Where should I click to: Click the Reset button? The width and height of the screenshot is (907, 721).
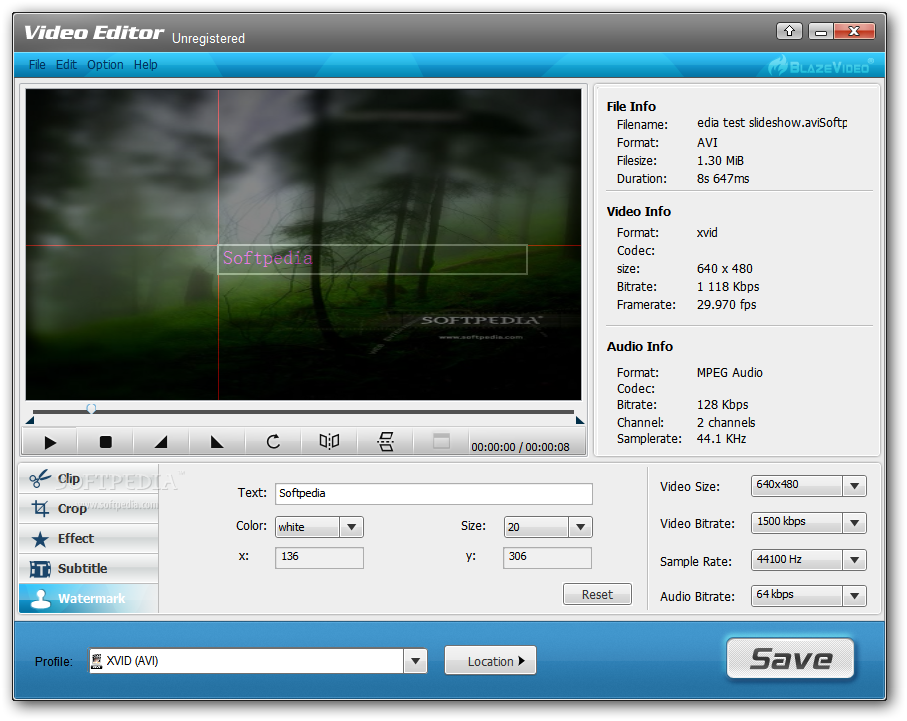click(597, 594)
